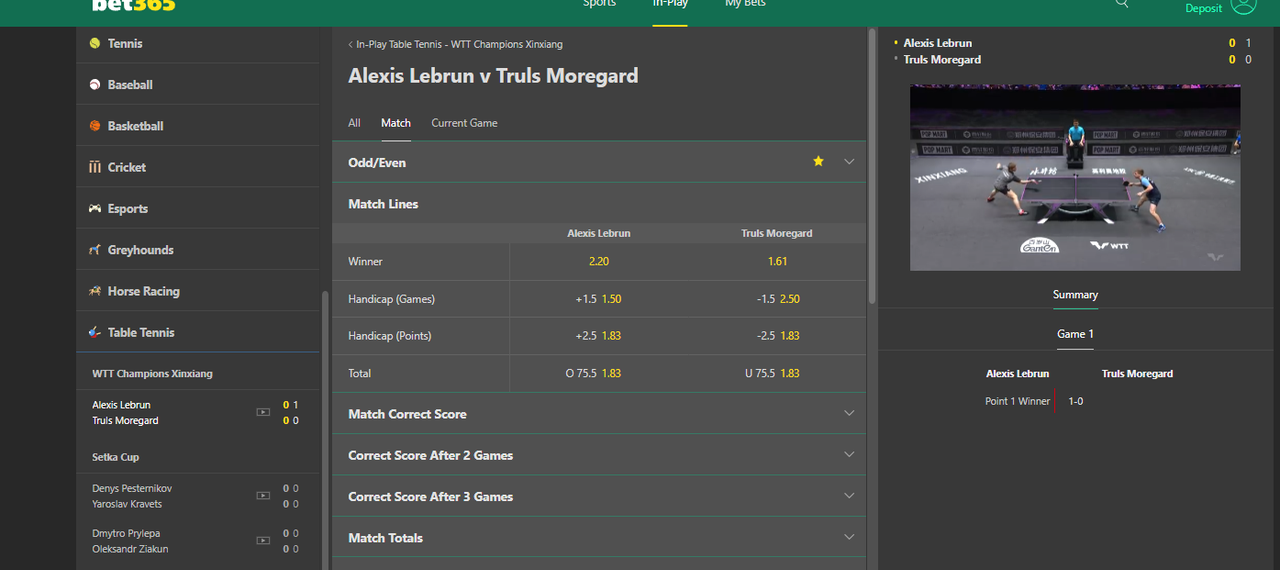Click the Greyhounds dog icon

[95, 250]
